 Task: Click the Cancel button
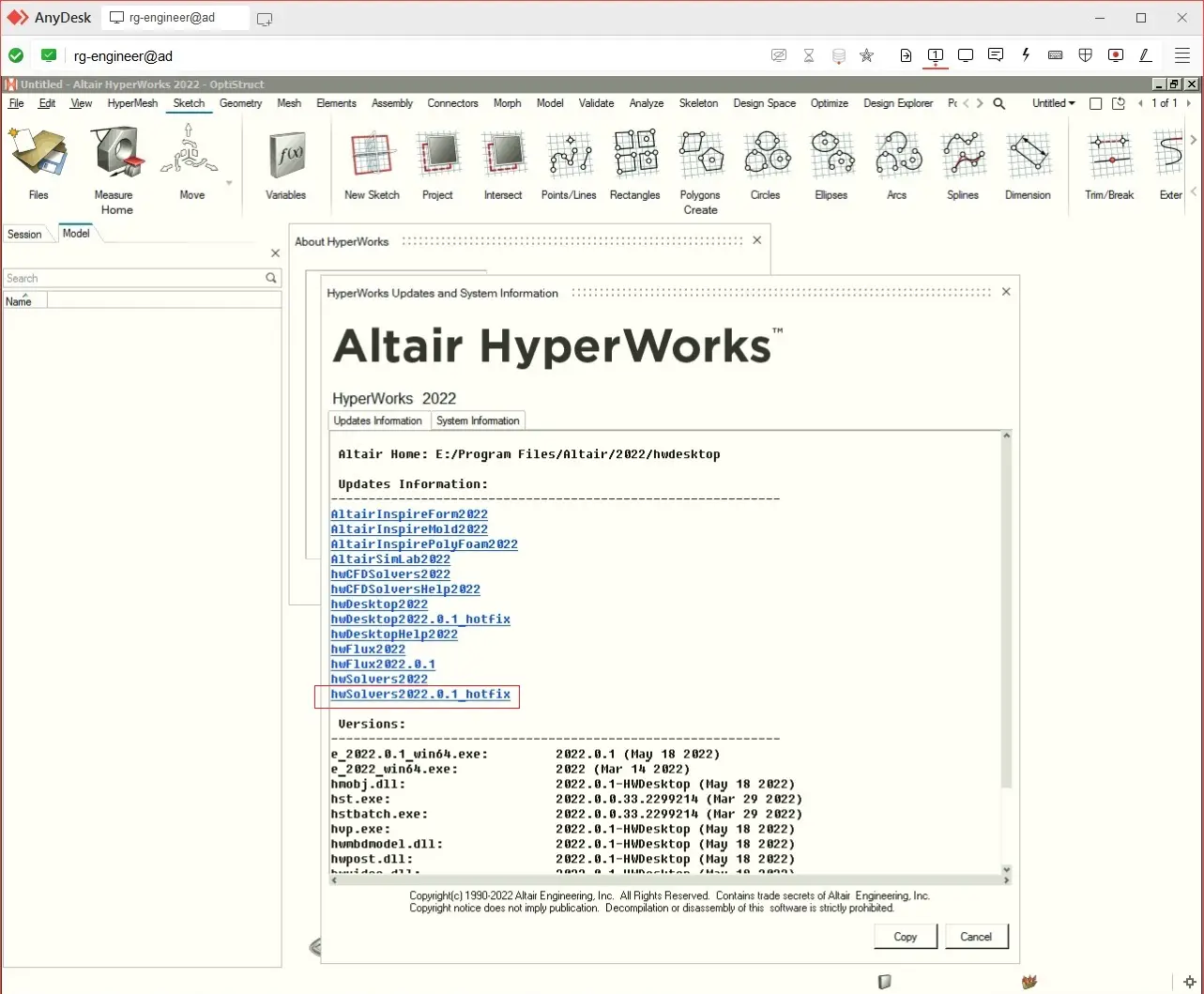point(976,937)
